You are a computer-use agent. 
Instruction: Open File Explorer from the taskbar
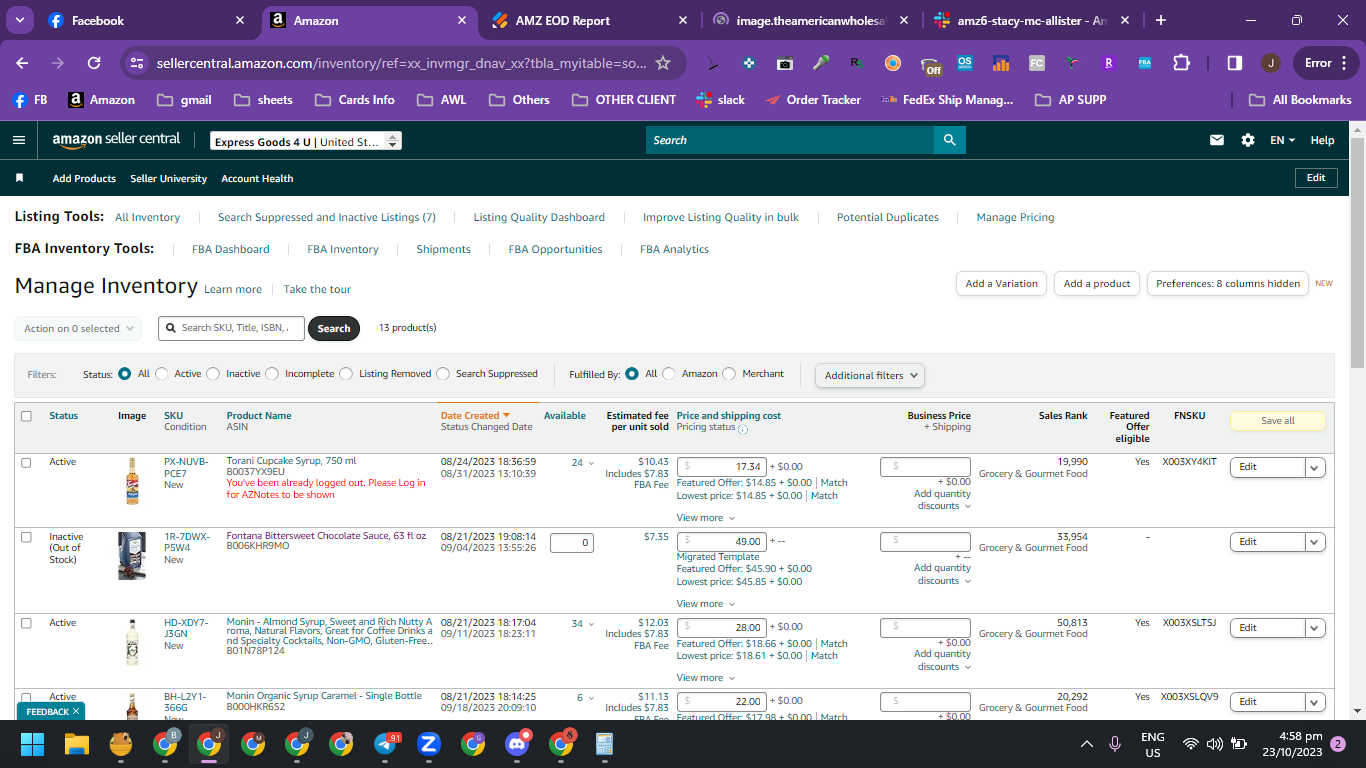pos(77,744)
